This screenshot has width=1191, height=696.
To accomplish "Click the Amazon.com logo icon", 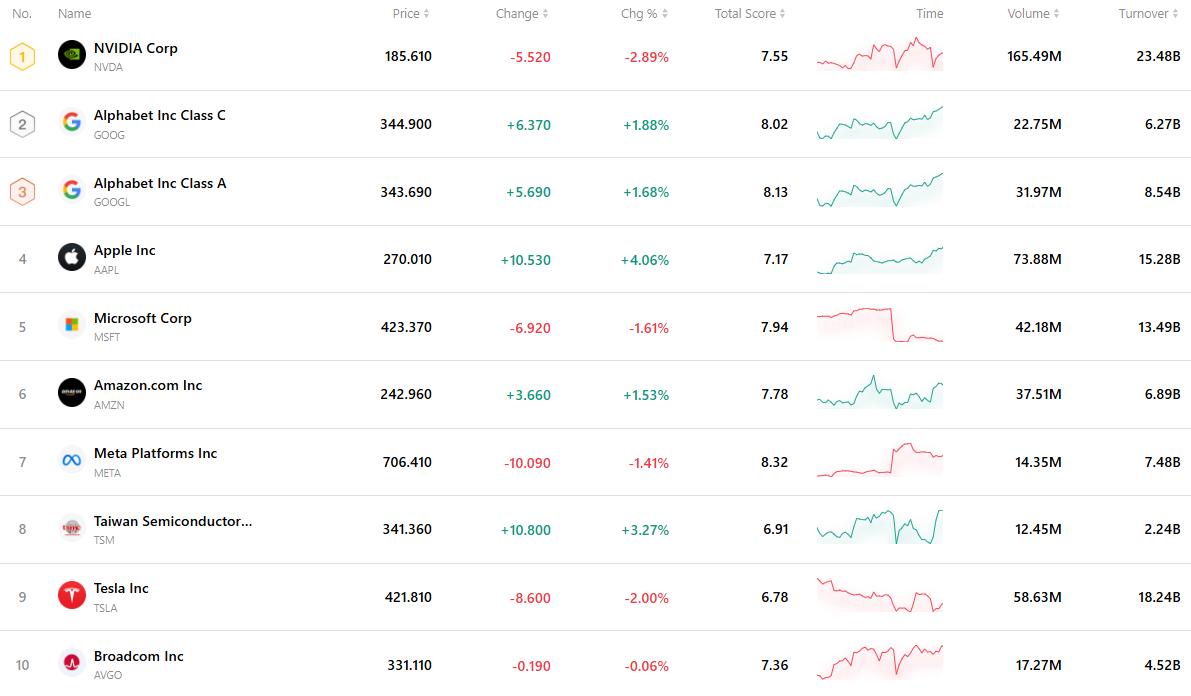I will (72, 393).
